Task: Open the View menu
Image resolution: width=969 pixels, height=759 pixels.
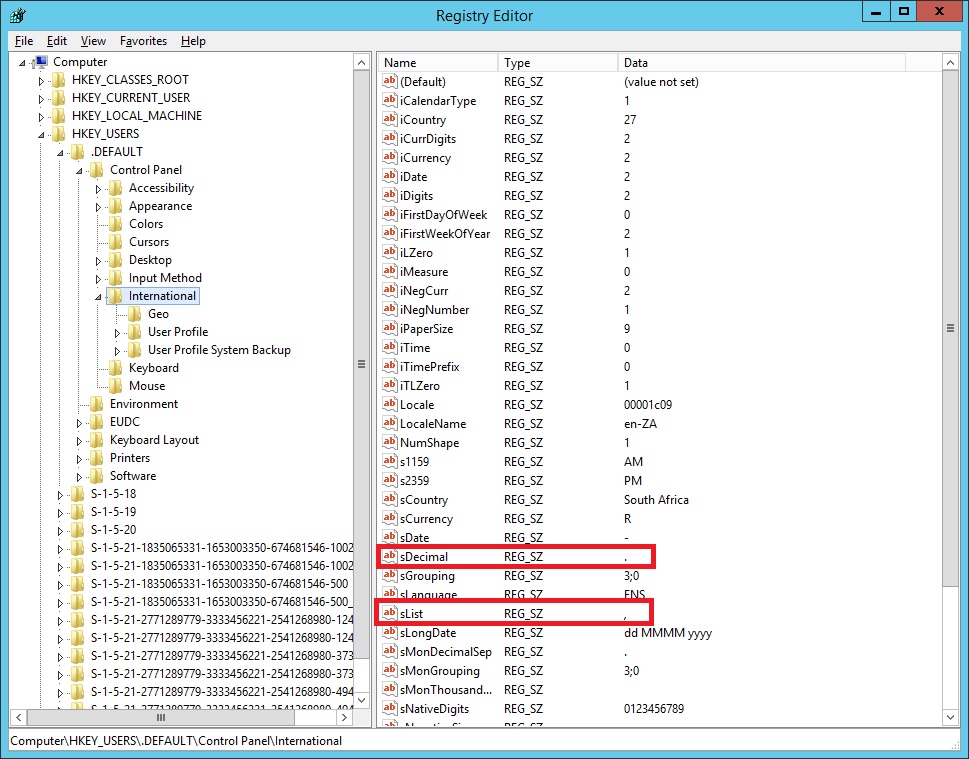Action: (x=93, y=41)
